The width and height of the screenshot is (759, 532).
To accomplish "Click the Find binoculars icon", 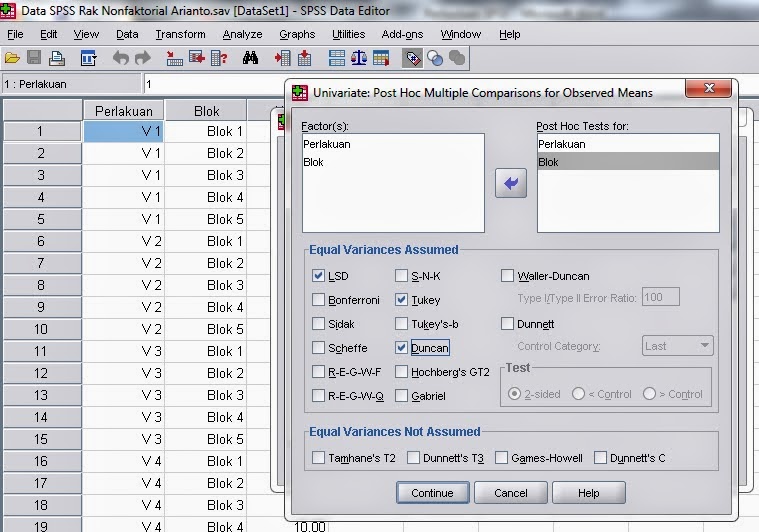I will 250,59.
